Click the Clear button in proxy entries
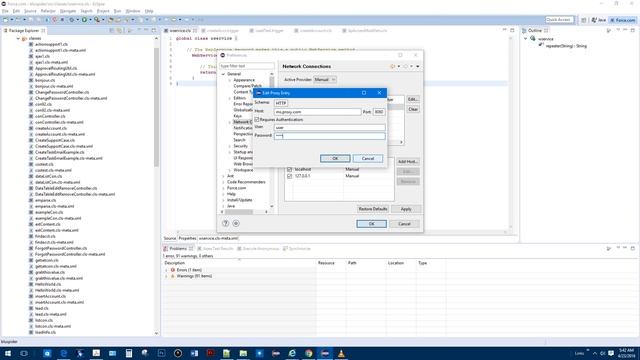This screenshot has width=640, height=360. (413, 109)
